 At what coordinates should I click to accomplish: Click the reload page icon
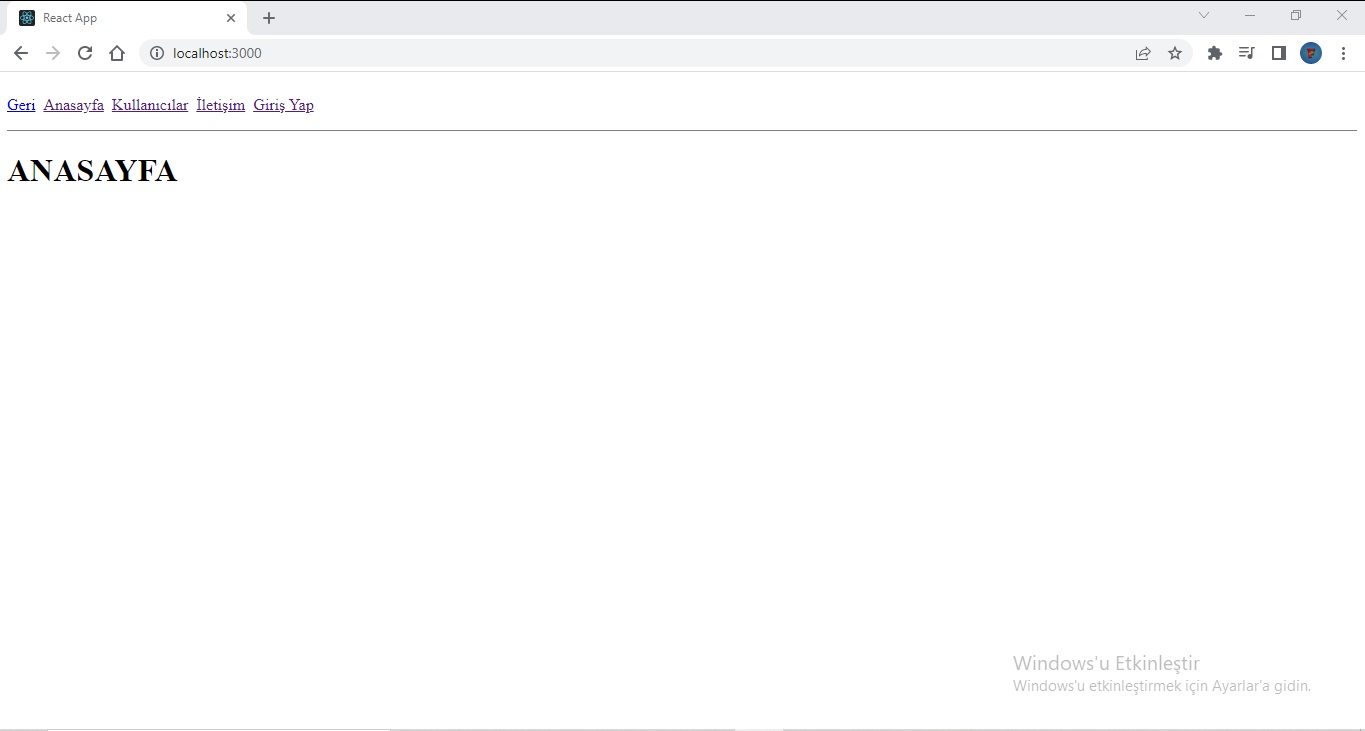pos(84,53)
